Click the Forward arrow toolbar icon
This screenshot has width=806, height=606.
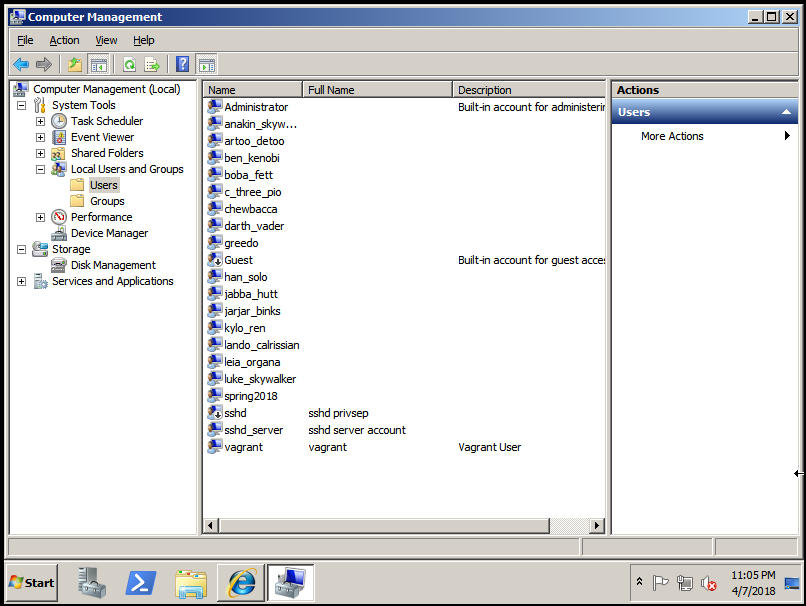click(44, 65)
